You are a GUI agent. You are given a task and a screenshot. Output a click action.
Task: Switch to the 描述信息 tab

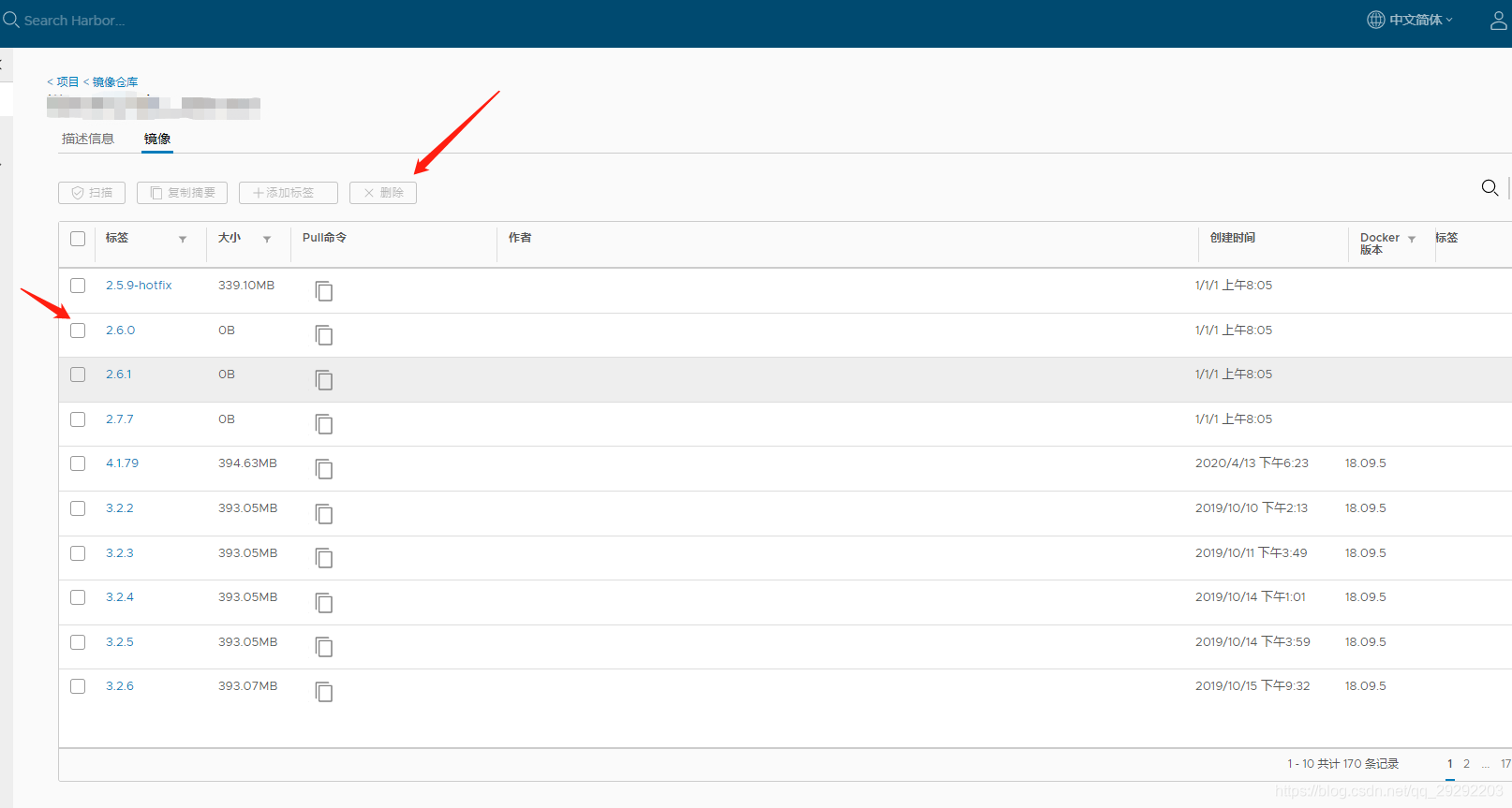[x=88, y=139]
